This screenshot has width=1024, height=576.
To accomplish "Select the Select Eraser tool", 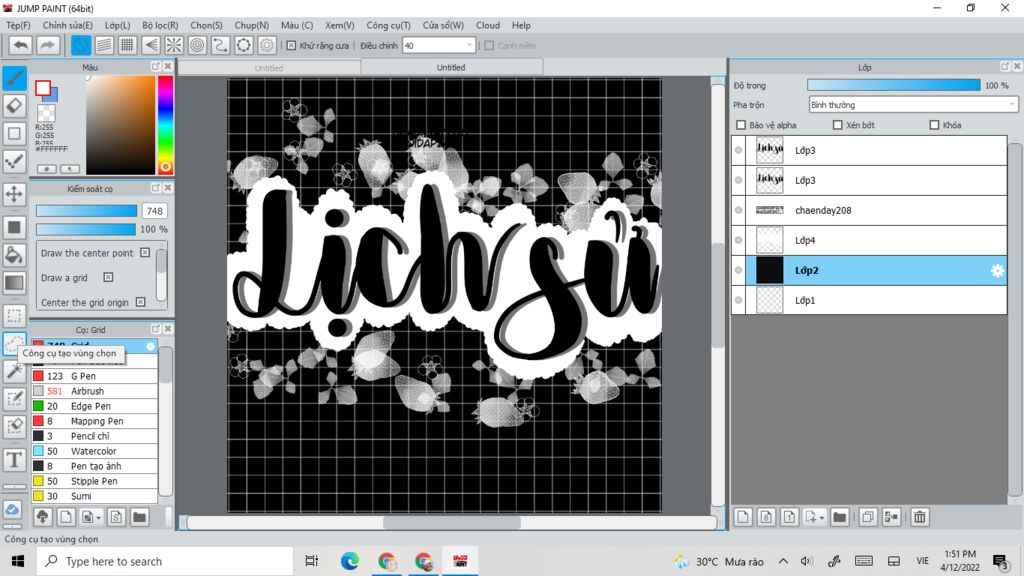I will click(x=14, y=426).
